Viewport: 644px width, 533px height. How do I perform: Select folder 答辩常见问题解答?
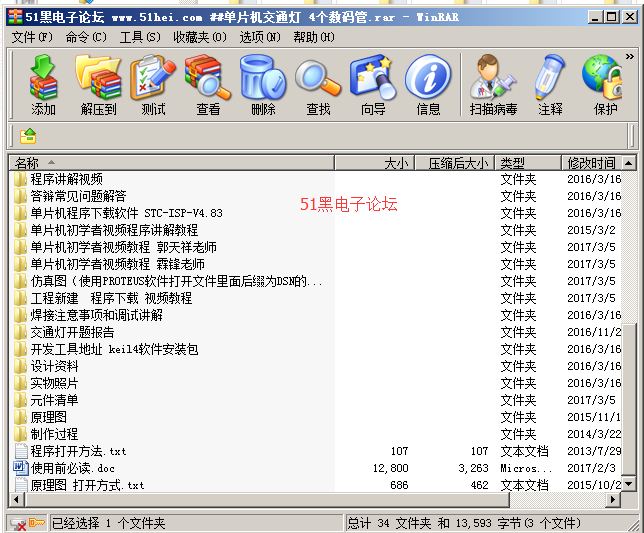point(78,196)
